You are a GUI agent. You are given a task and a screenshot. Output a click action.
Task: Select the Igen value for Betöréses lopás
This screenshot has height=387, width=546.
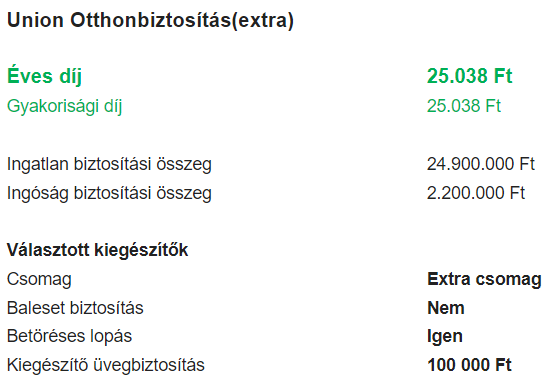click(445, 337)
